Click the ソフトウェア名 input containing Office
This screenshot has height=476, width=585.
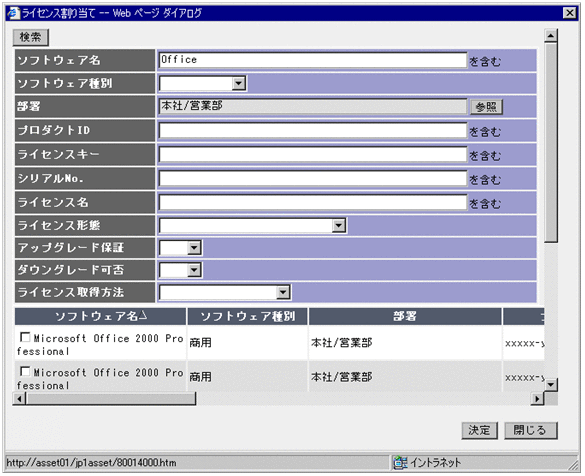point(313,60)
